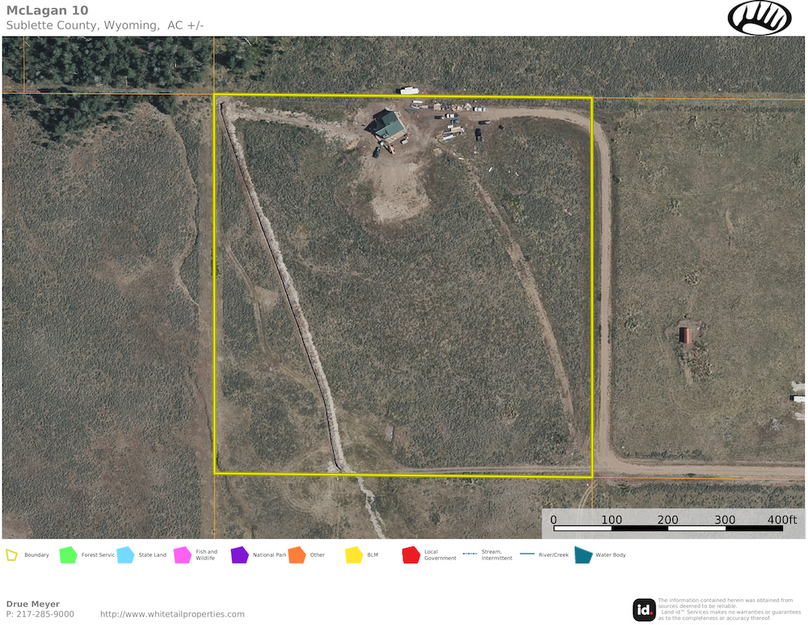Click the purple National Park legend swatch
The width and height of the screenshot is (808, 625).
(239, 554)
